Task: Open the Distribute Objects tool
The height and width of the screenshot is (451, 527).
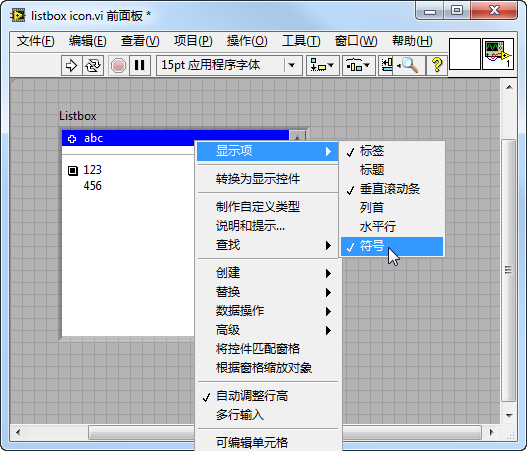Action: (x=358, y=65)
